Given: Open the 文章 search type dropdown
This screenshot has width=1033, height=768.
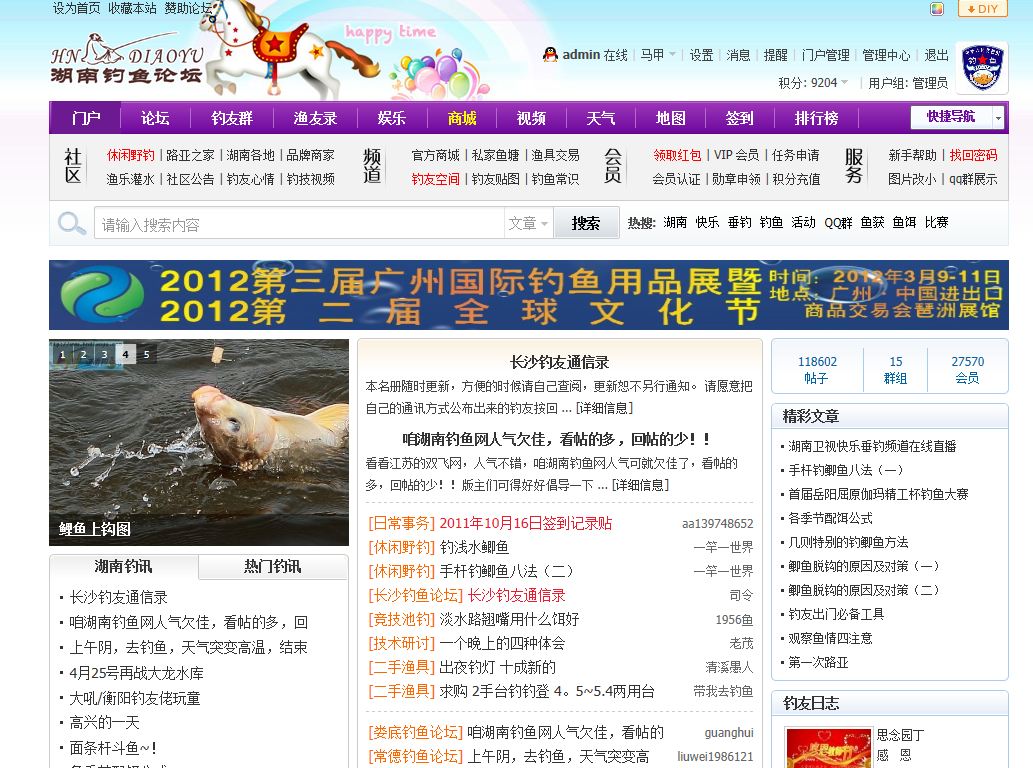Looking at the screenshot, I should click(x=528, y=223).
